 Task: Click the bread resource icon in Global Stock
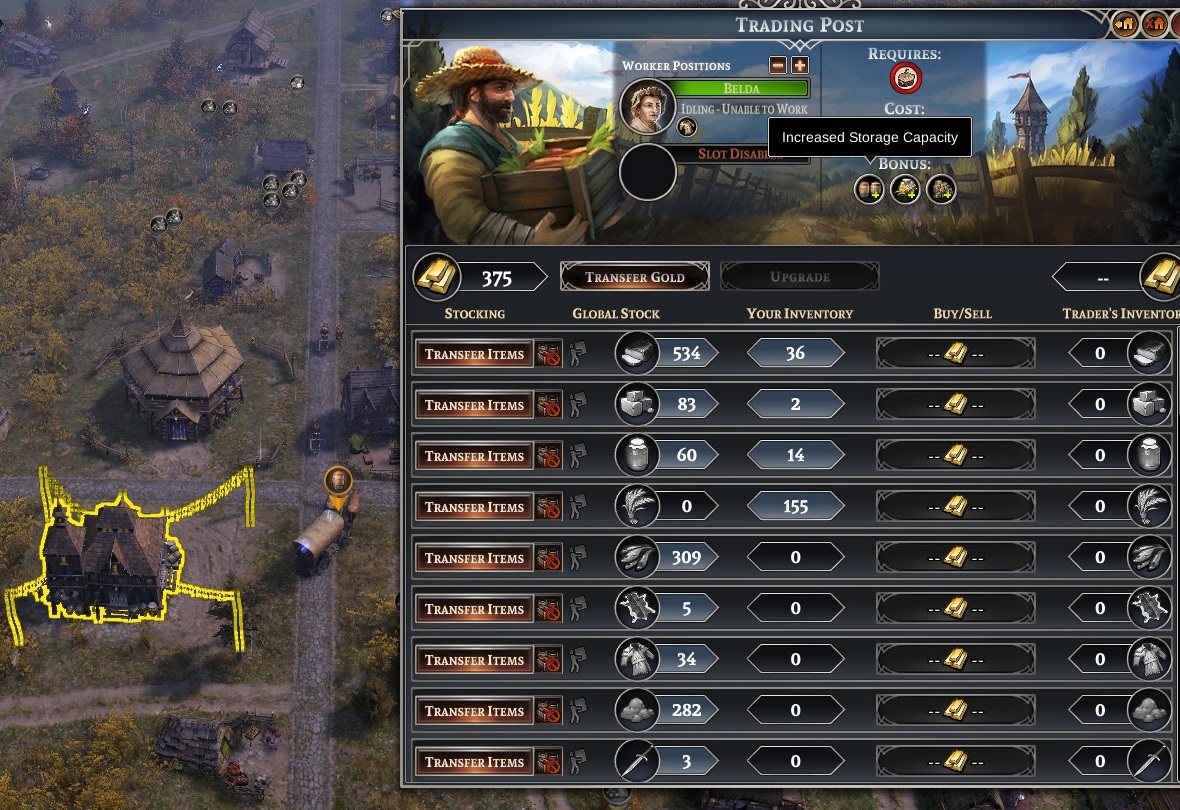[637, 352]
